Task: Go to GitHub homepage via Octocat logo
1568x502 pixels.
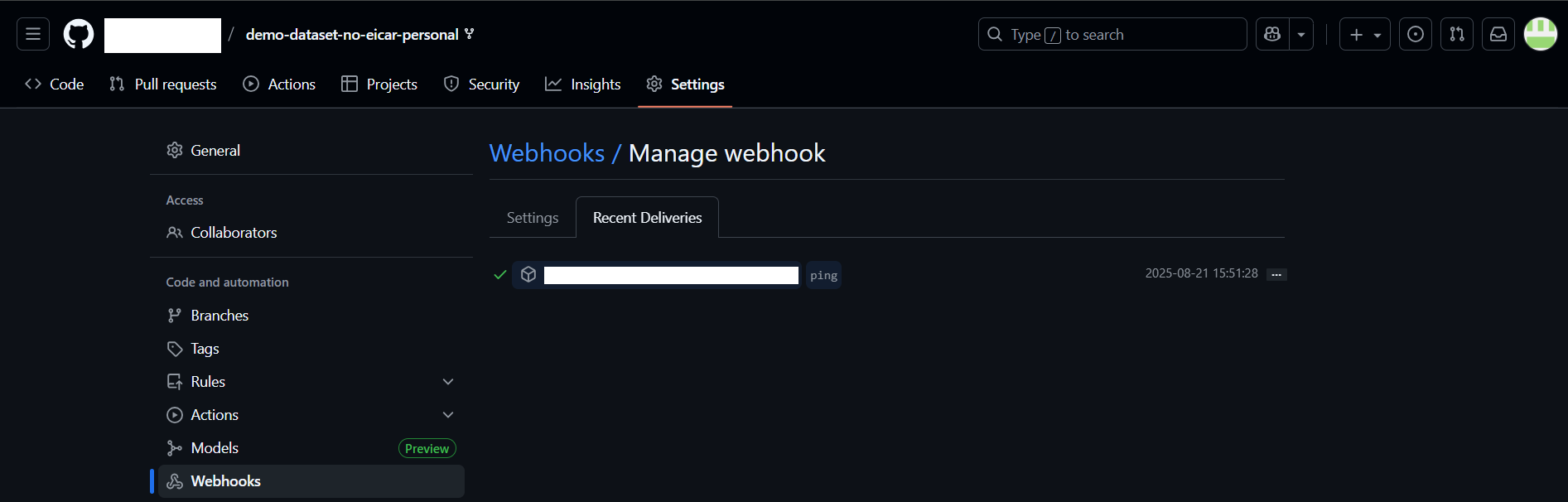Action: [79, 34]
